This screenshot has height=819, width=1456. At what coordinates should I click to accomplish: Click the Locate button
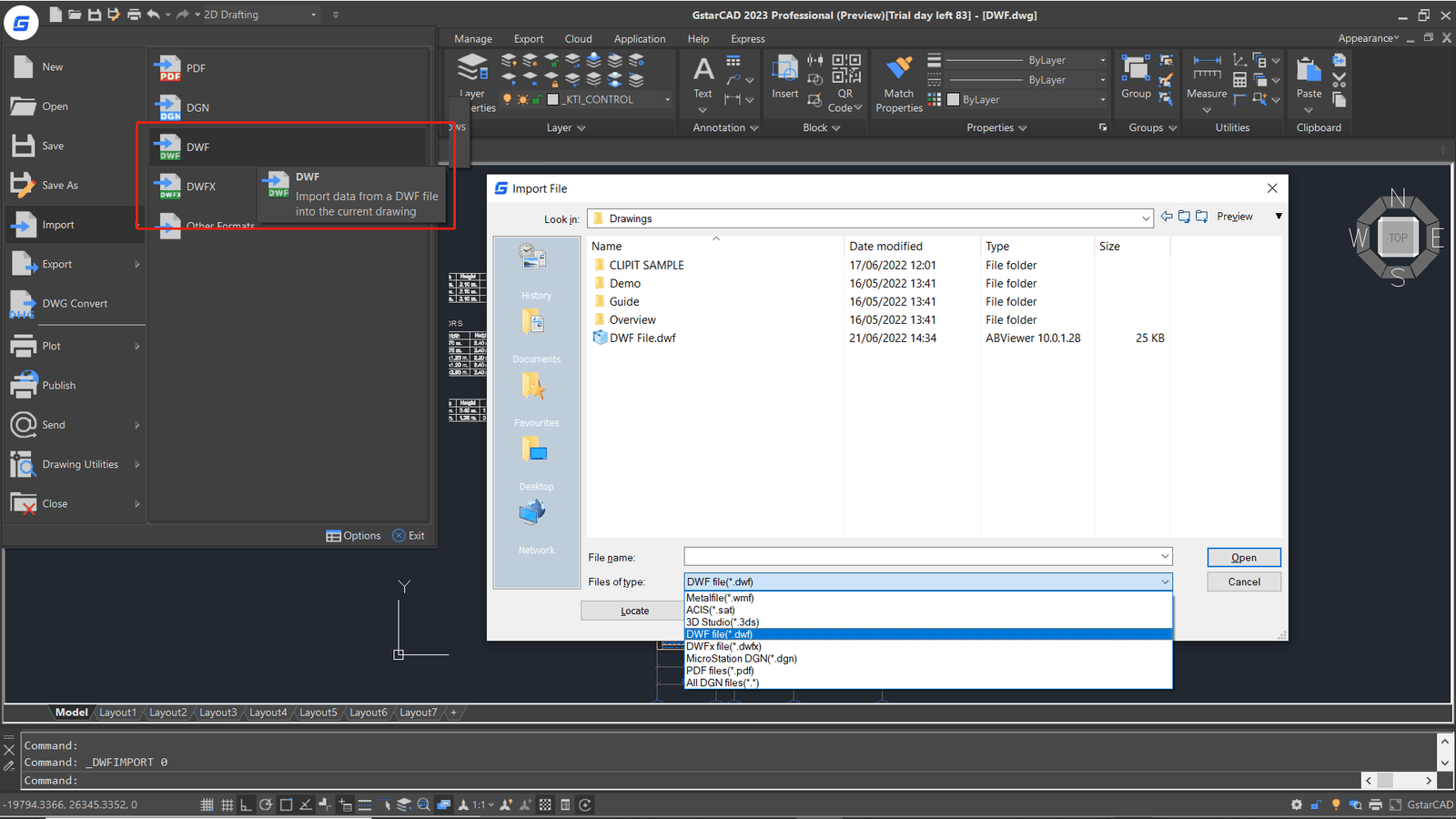point(634,611)
